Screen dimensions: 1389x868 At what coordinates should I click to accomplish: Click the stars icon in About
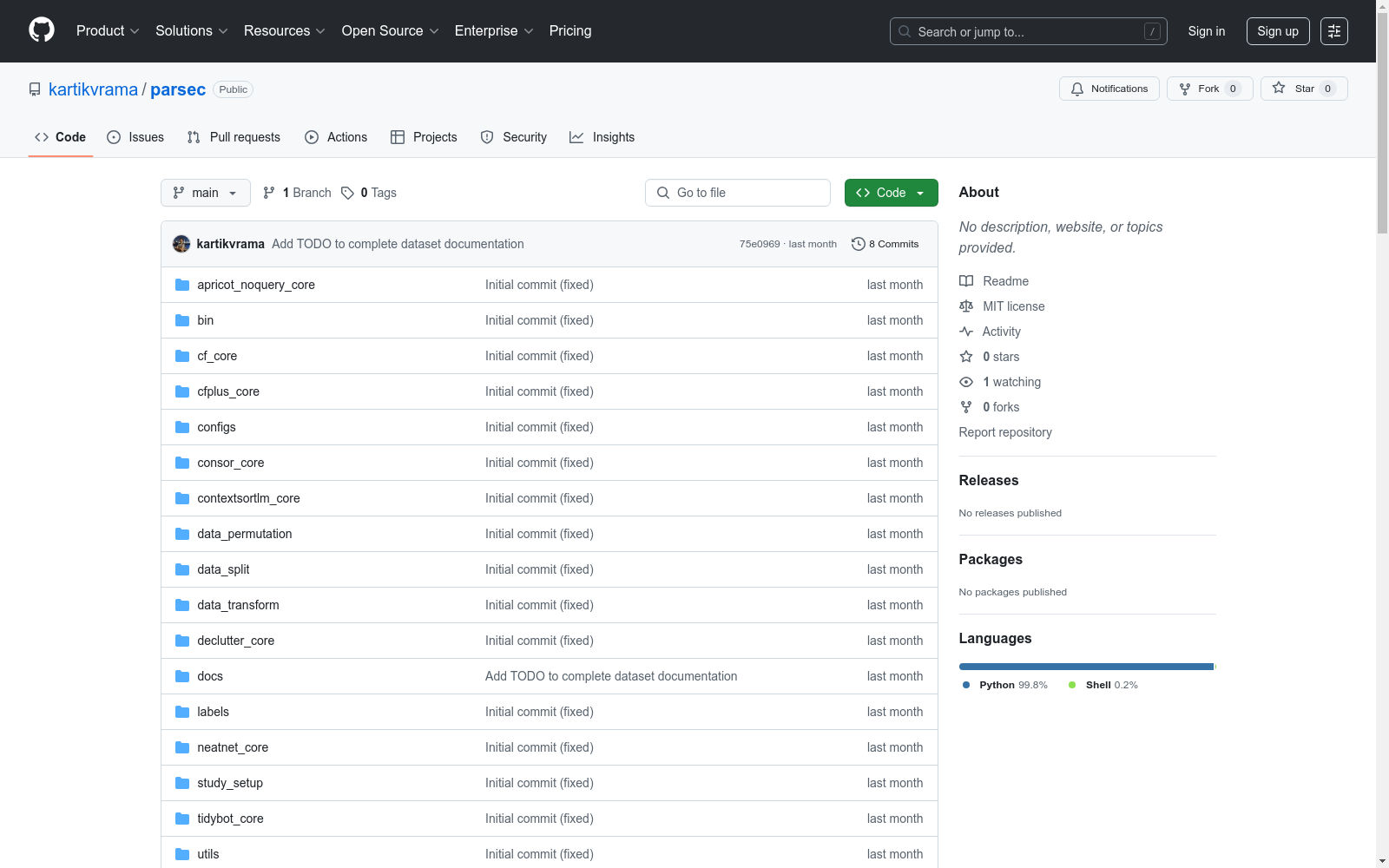[966, 357]
